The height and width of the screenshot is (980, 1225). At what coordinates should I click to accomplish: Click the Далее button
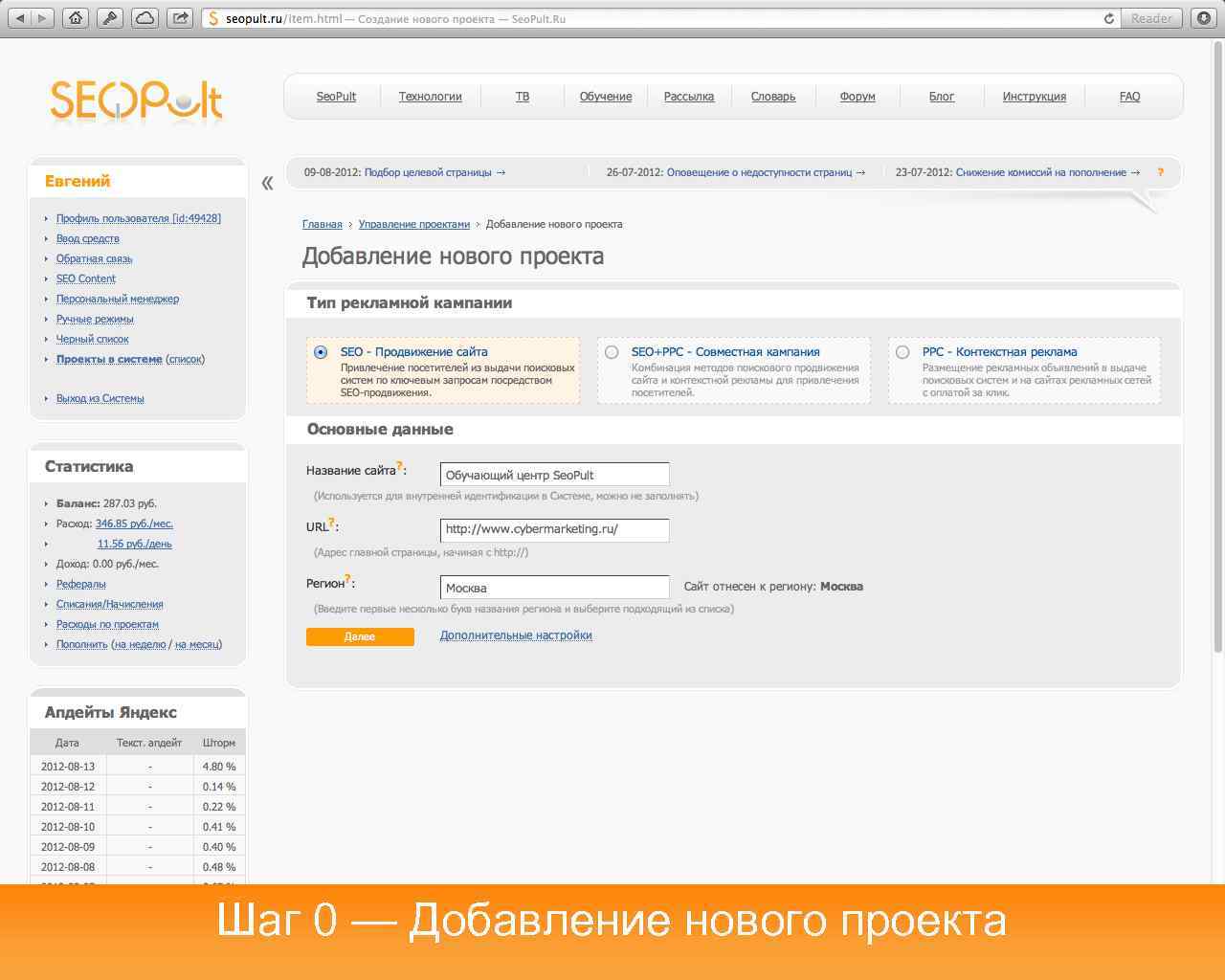360,635
